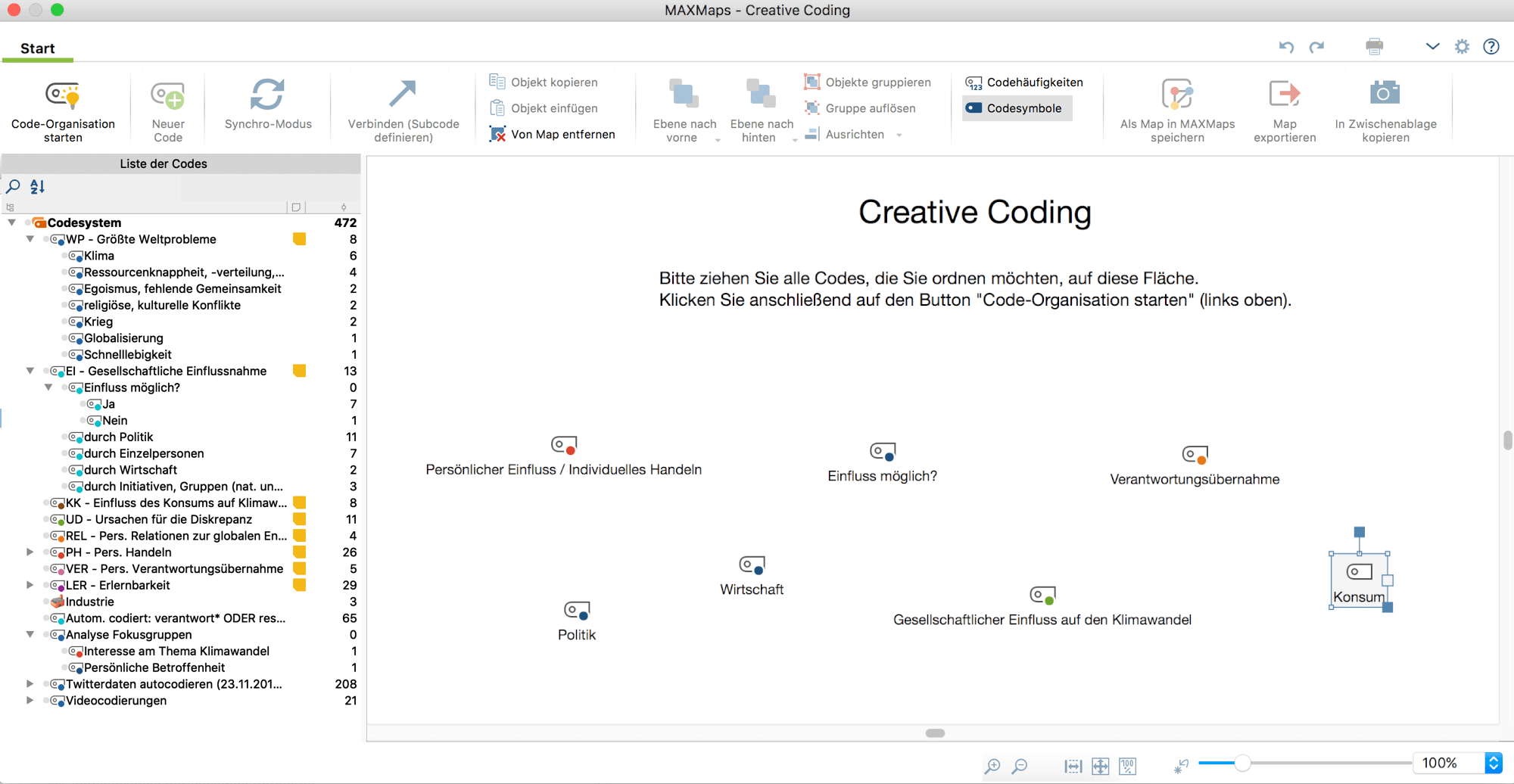Select the Start ribbon tab
Image resolution: width=1514 pixels, height=784 pixels.
(37, 48)
